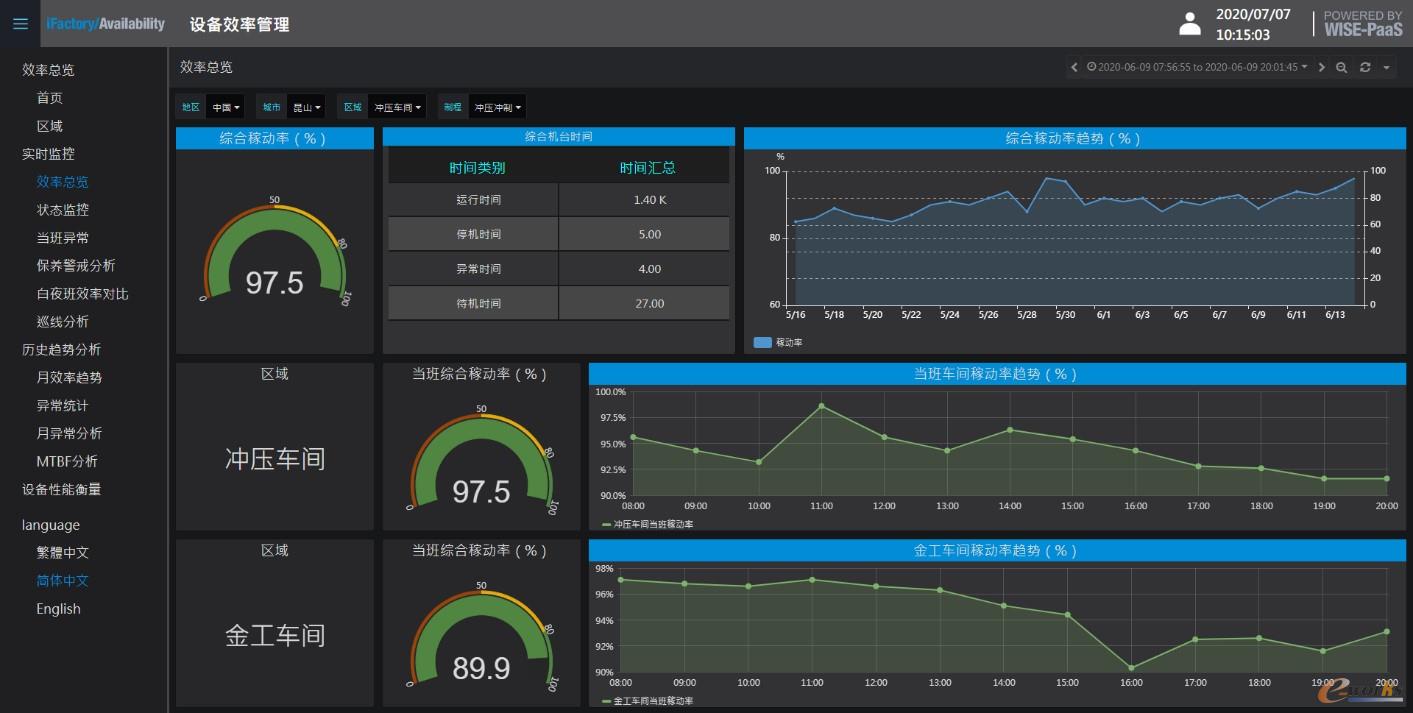Sort by 时间类别 column header
Viewport: 1413px width, 713px height.
[x=477, y=168]
